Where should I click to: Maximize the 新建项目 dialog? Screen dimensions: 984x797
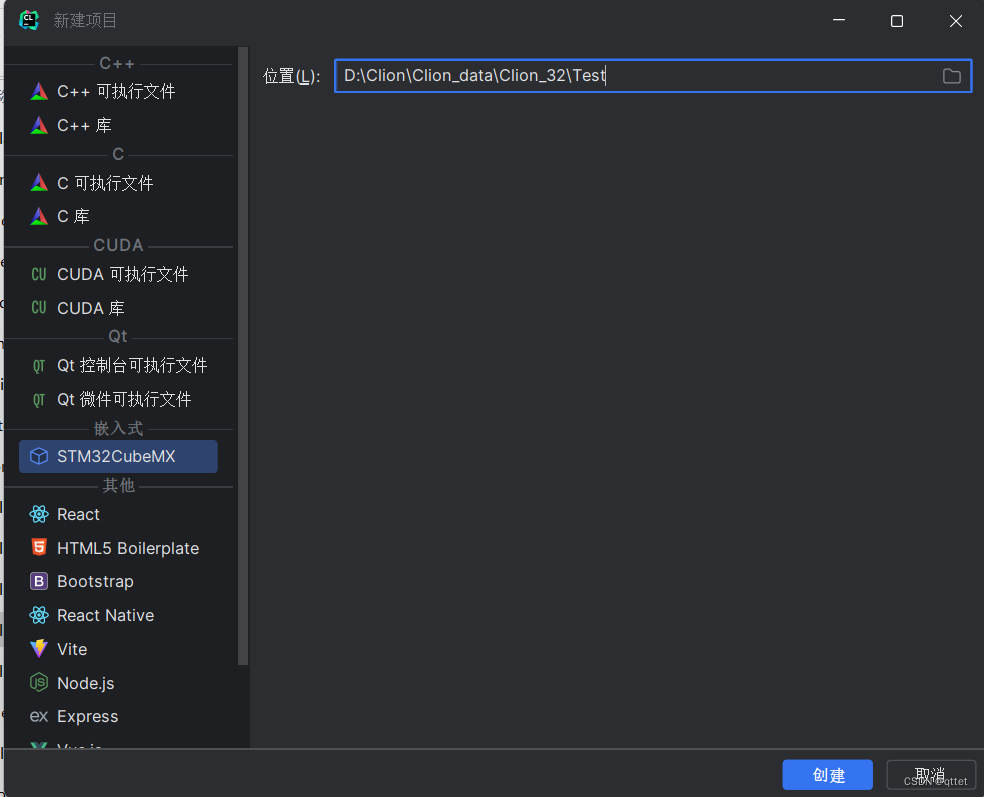point(897,21)
